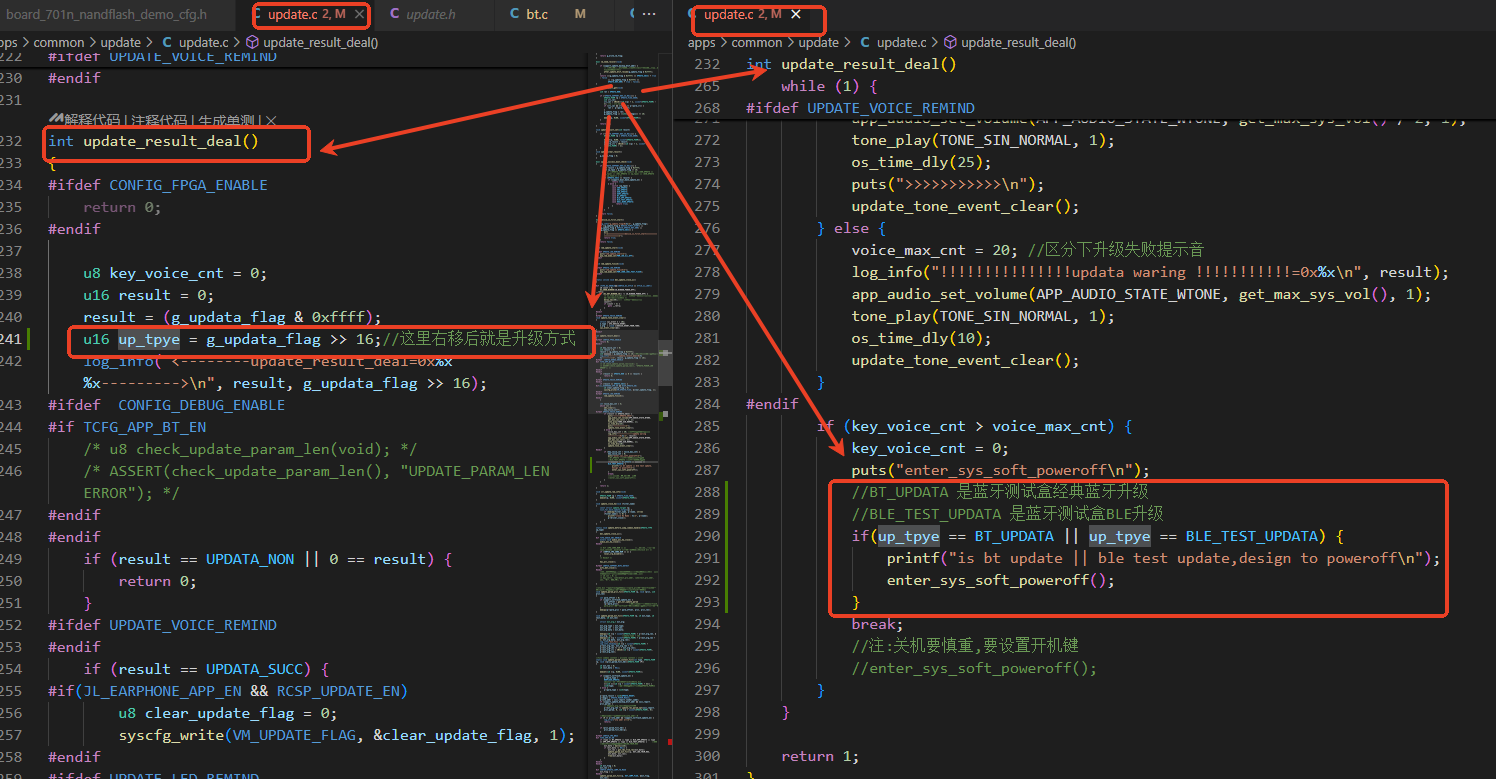Image resolution: width=1496 pixels, height=779 pixels.
Task: Expand 'update' folder in right breadcrumb
Action: point(819,42)
